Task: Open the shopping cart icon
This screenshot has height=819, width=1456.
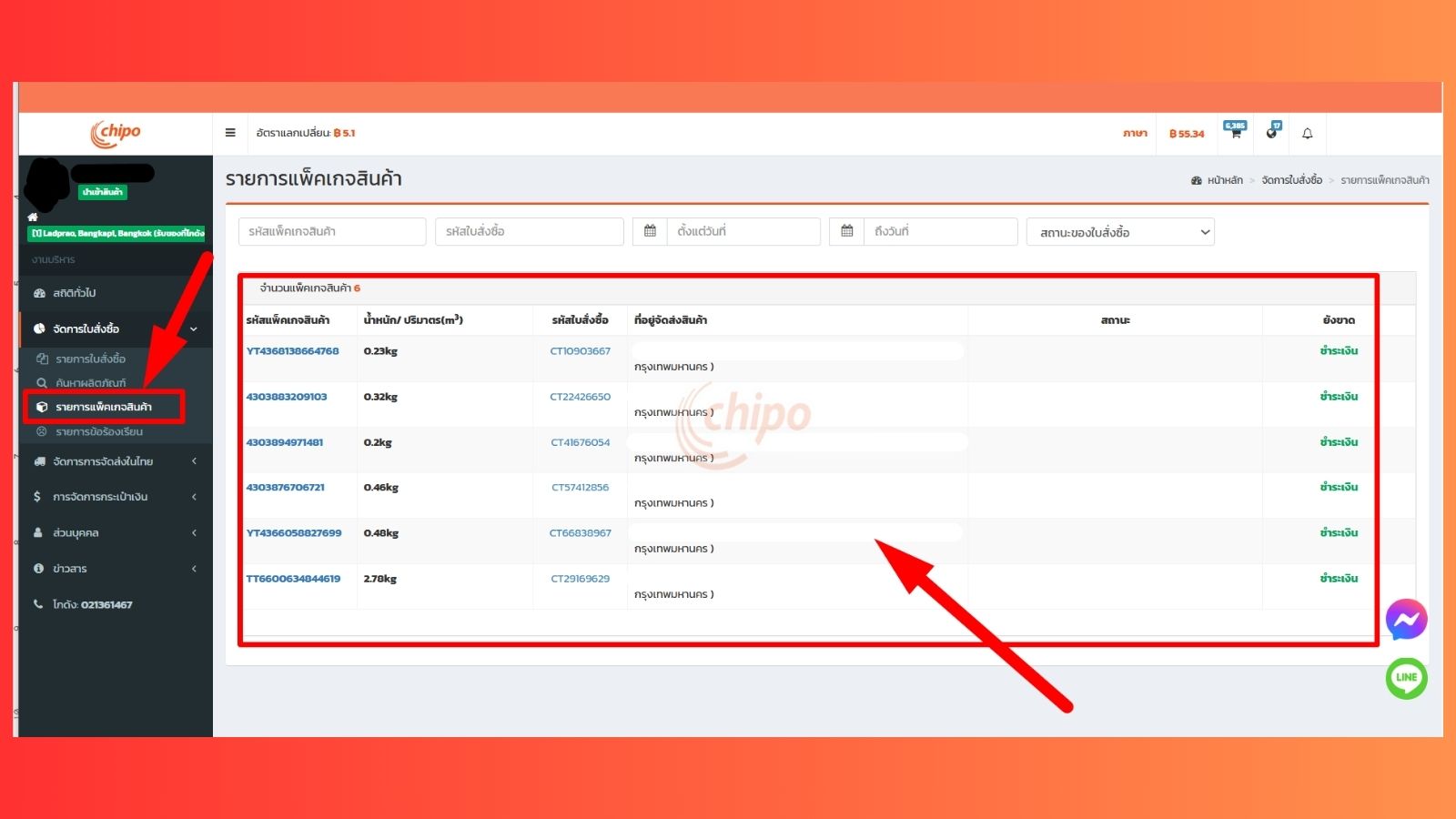Action: click(x=1235, y=133)
